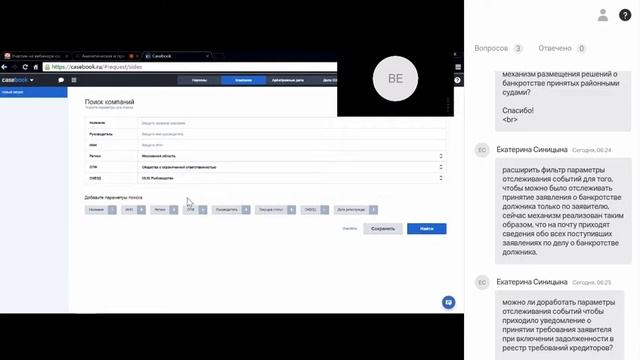Select the 'Отвечено 0' tab
This screenshot has width=640, height=360.
tap(562, 48)
